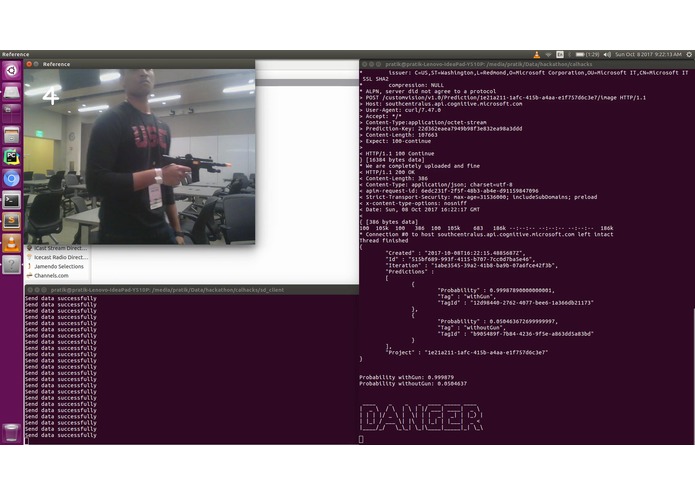
Task: Open the sound volume indicator
Action: click(x=607, y=54)
